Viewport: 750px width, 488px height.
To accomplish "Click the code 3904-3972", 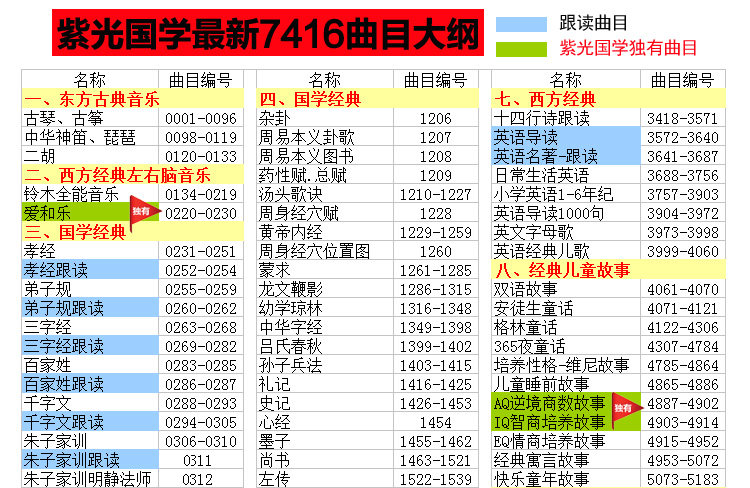I will coord(683,213).
